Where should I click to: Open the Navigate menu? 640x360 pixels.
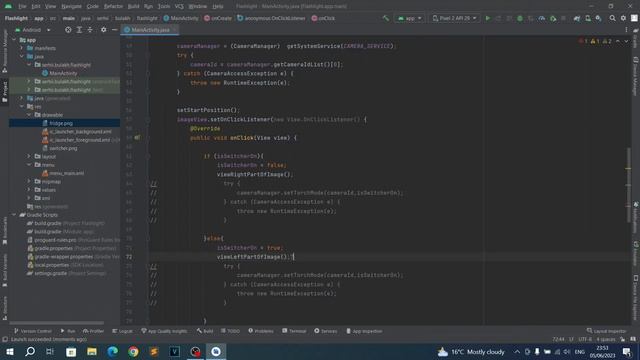[71, 7]
